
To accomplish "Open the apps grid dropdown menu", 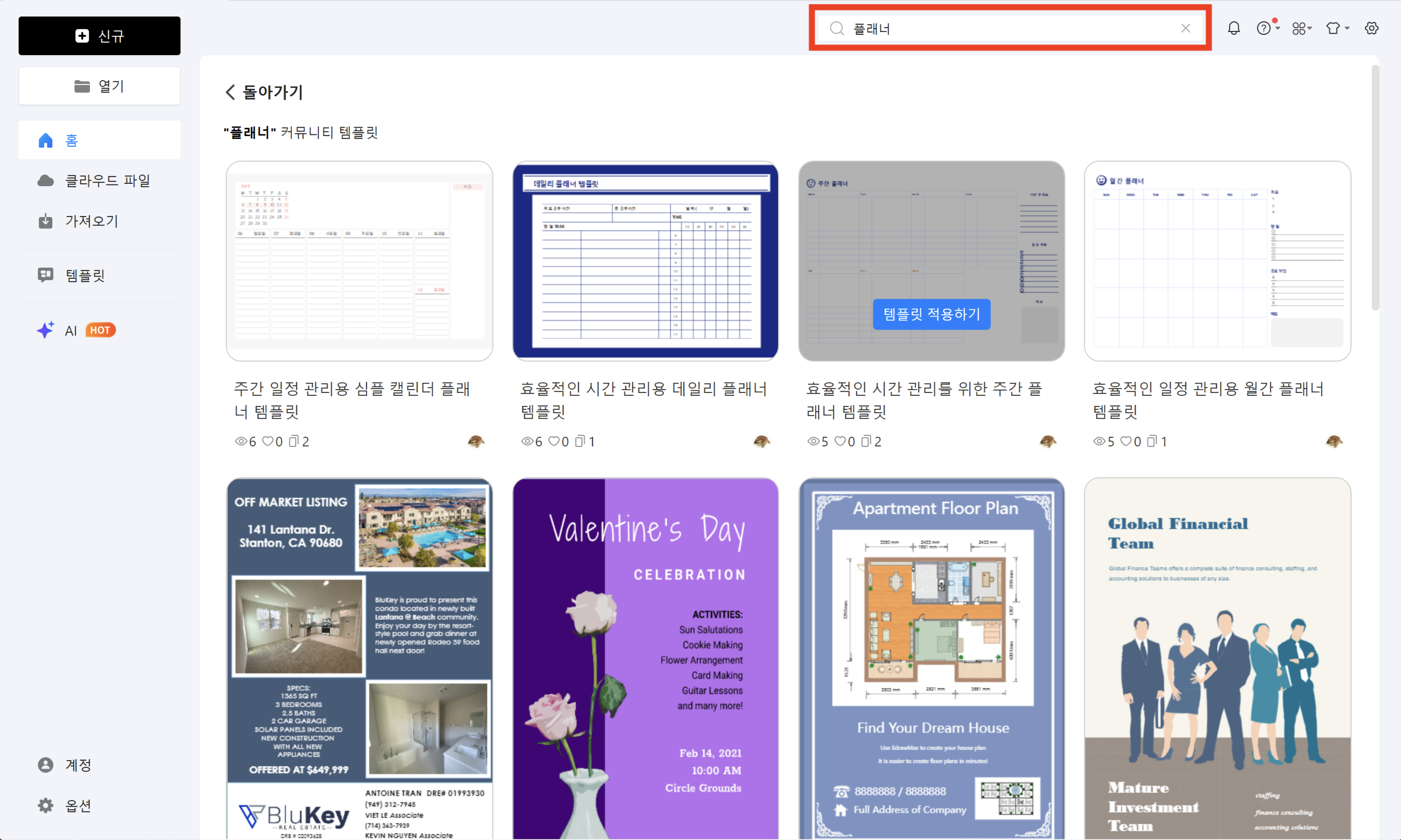I will [1301, 28].
